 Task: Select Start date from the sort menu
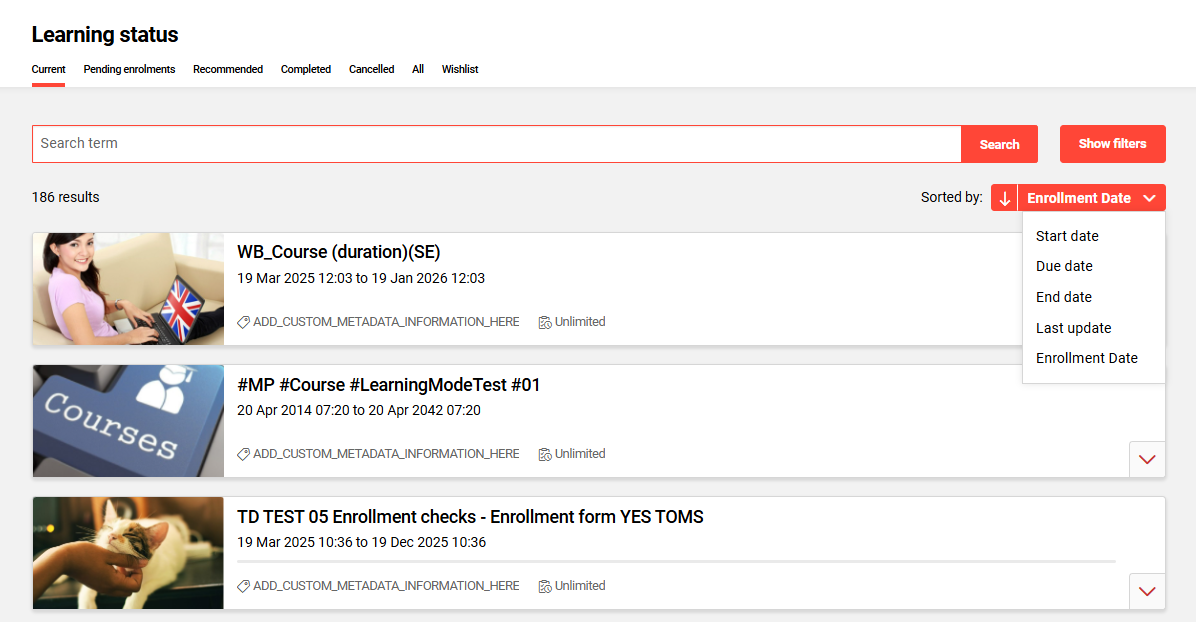coord(1067,236)
